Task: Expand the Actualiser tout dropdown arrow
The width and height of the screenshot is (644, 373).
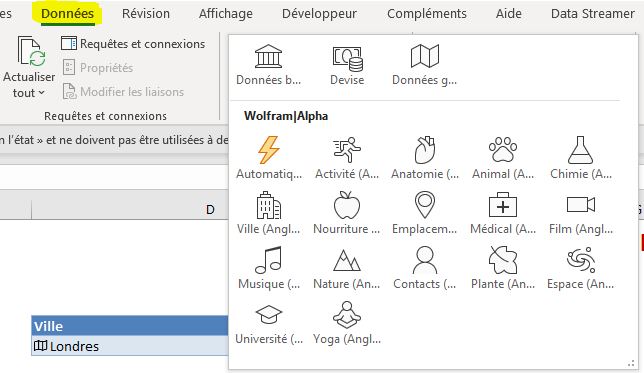Action: (x=41, y=93)
